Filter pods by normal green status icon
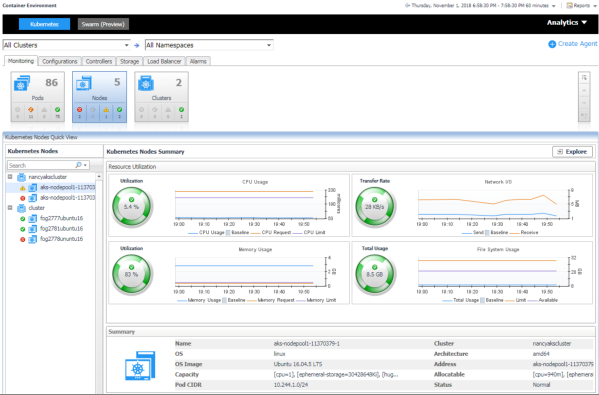Image resolution: width=599 pixels, height=395 pixels. pos(57,110)
